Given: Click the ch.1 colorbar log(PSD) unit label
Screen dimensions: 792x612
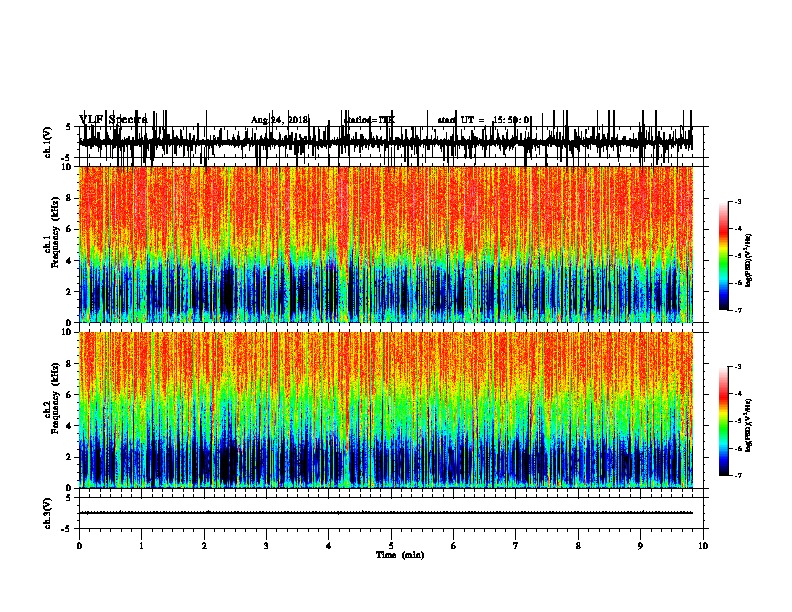Looking at the screenshot, I should pos(749,261).
